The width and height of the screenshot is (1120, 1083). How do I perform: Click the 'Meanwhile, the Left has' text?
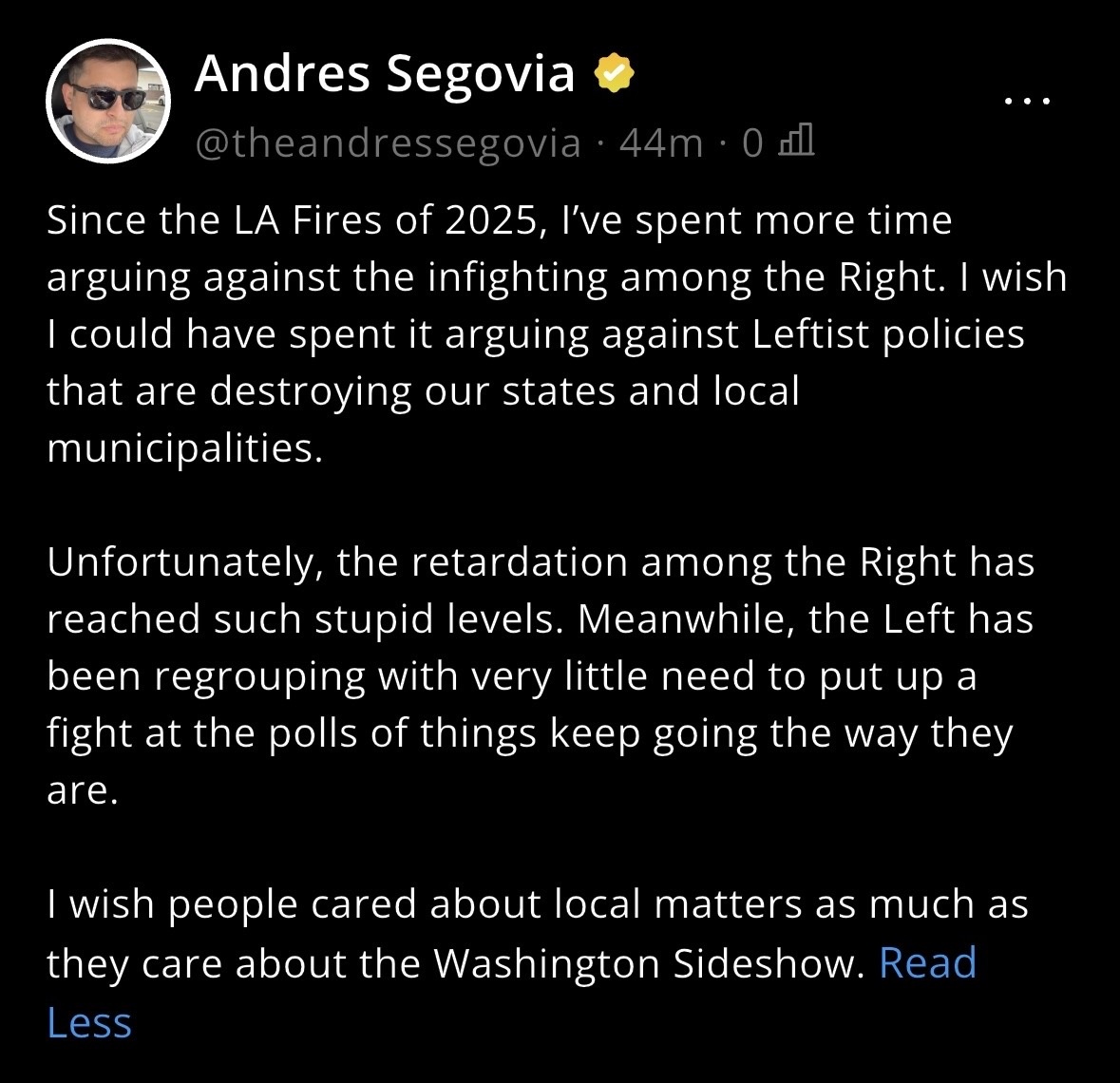point(805,619)
